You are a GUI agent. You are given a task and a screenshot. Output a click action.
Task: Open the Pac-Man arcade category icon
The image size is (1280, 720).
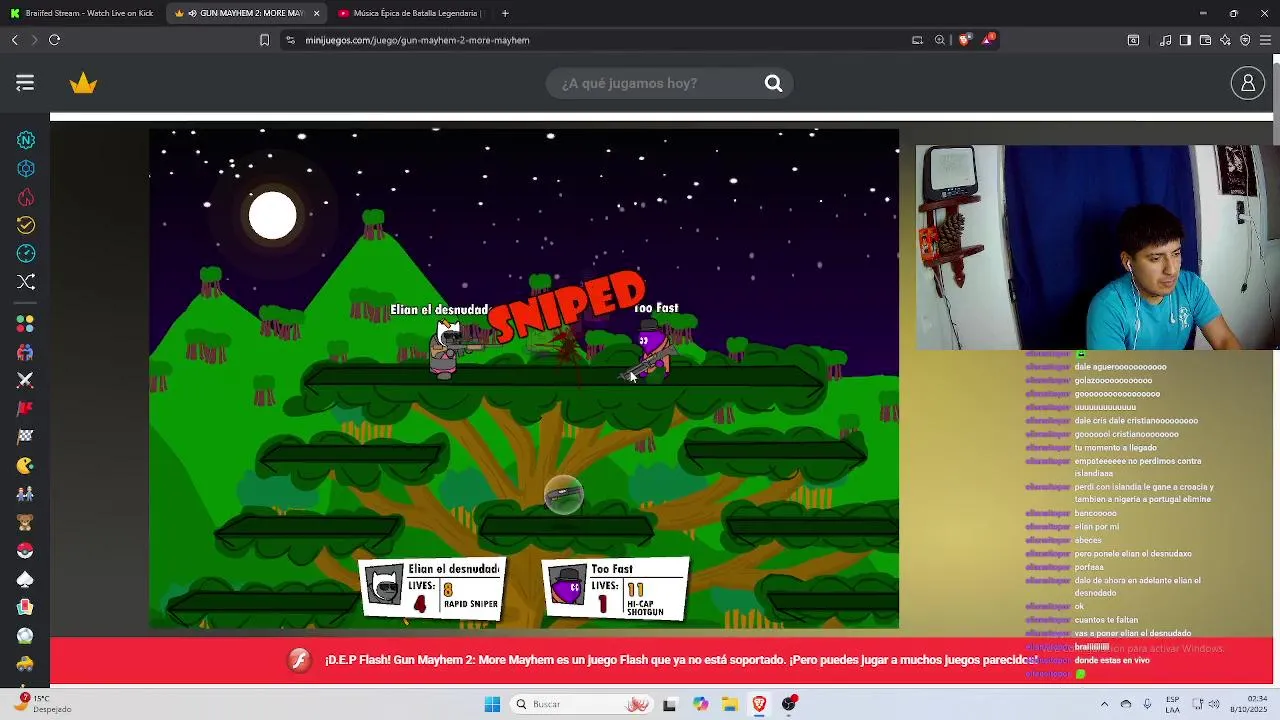[25, 465]
